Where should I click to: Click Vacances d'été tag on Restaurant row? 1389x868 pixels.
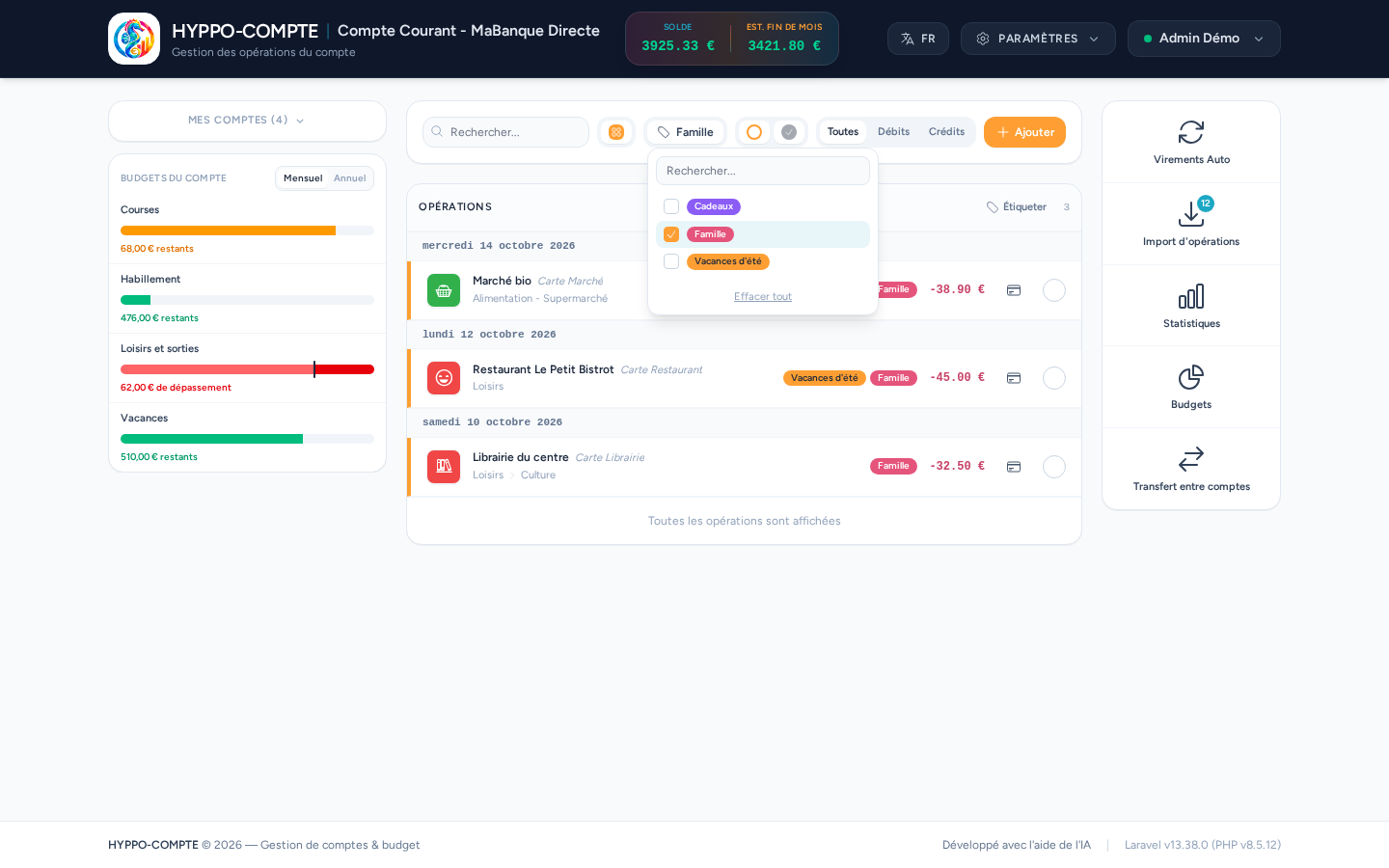(825, 378)
